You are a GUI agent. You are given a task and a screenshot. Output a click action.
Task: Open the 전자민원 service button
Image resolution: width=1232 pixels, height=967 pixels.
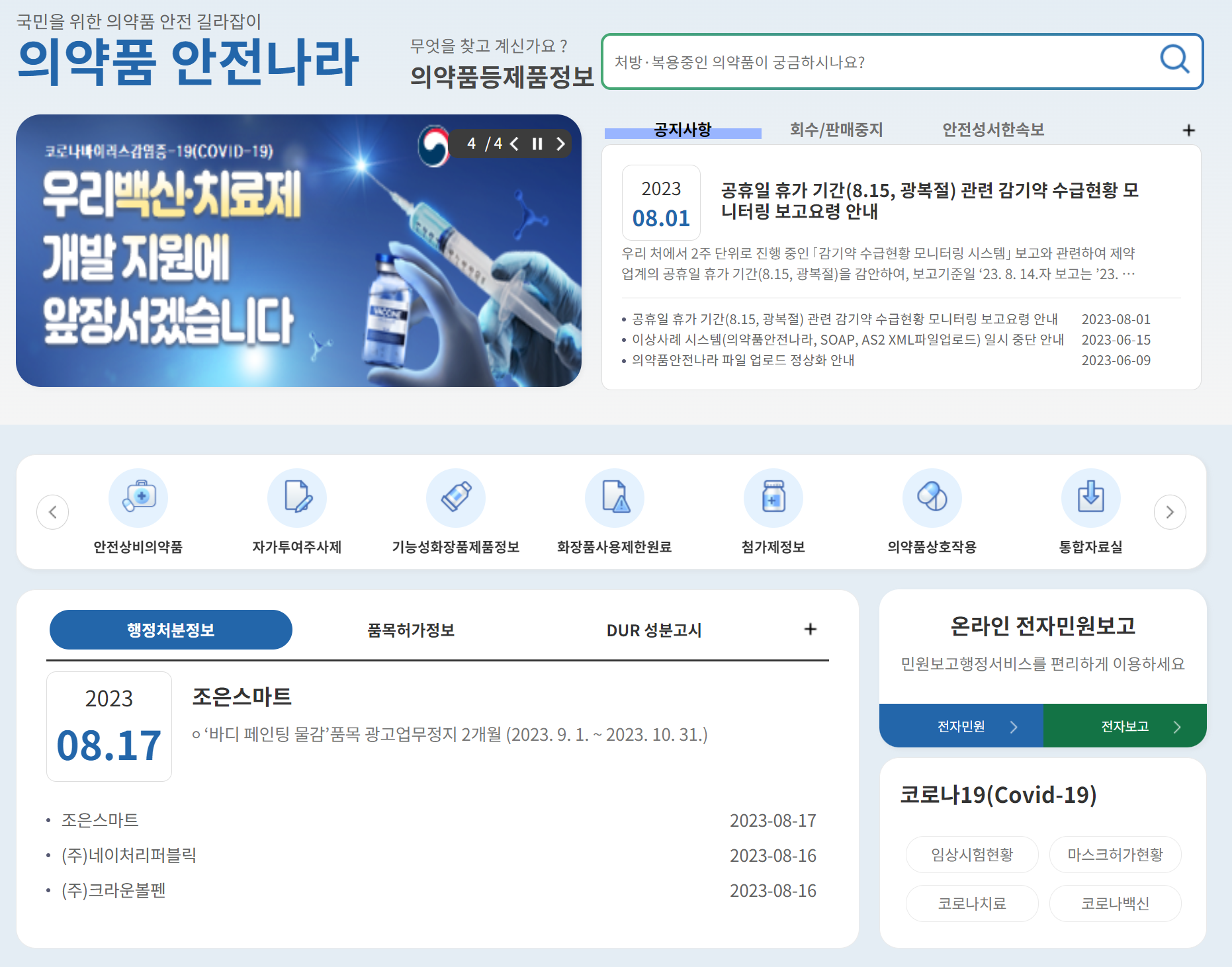(961, 725)
